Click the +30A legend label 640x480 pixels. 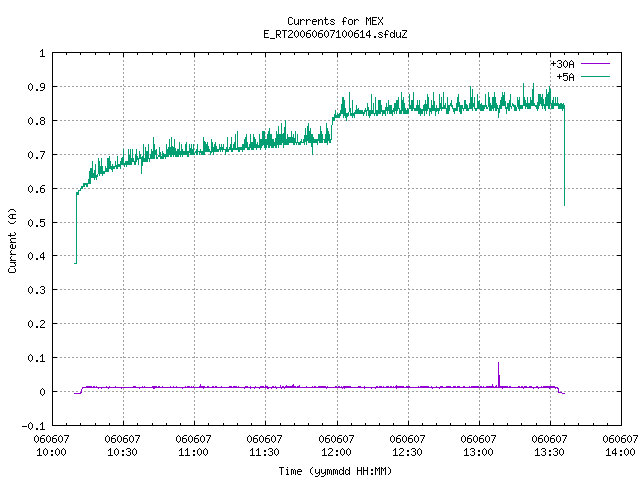click(562, 64)
